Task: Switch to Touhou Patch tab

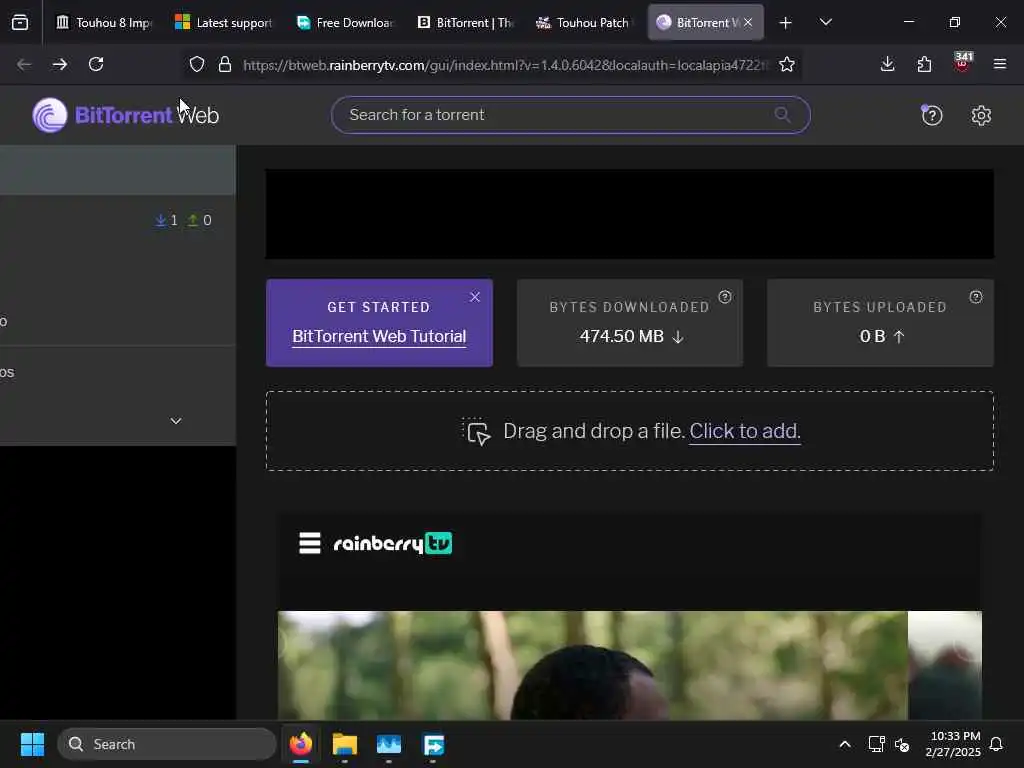Action: [585, 23]
